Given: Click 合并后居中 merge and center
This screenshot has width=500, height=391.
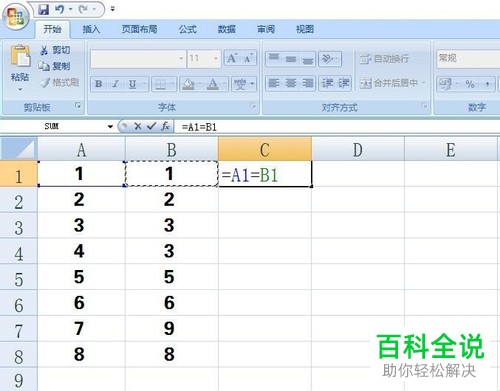Looking at the screenshot, I should [x=389, y=83].
